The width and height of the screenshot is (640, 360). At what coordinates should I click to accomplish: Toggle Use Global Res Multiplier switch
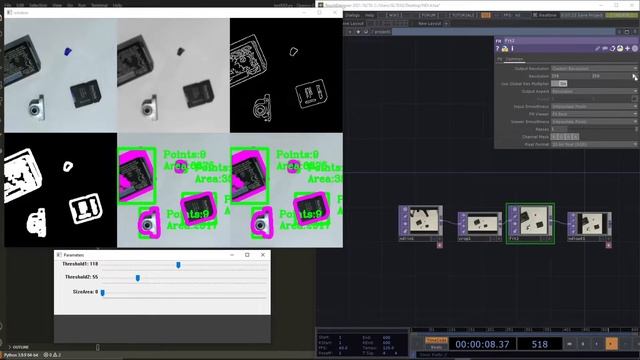click(x=559, y=83)
